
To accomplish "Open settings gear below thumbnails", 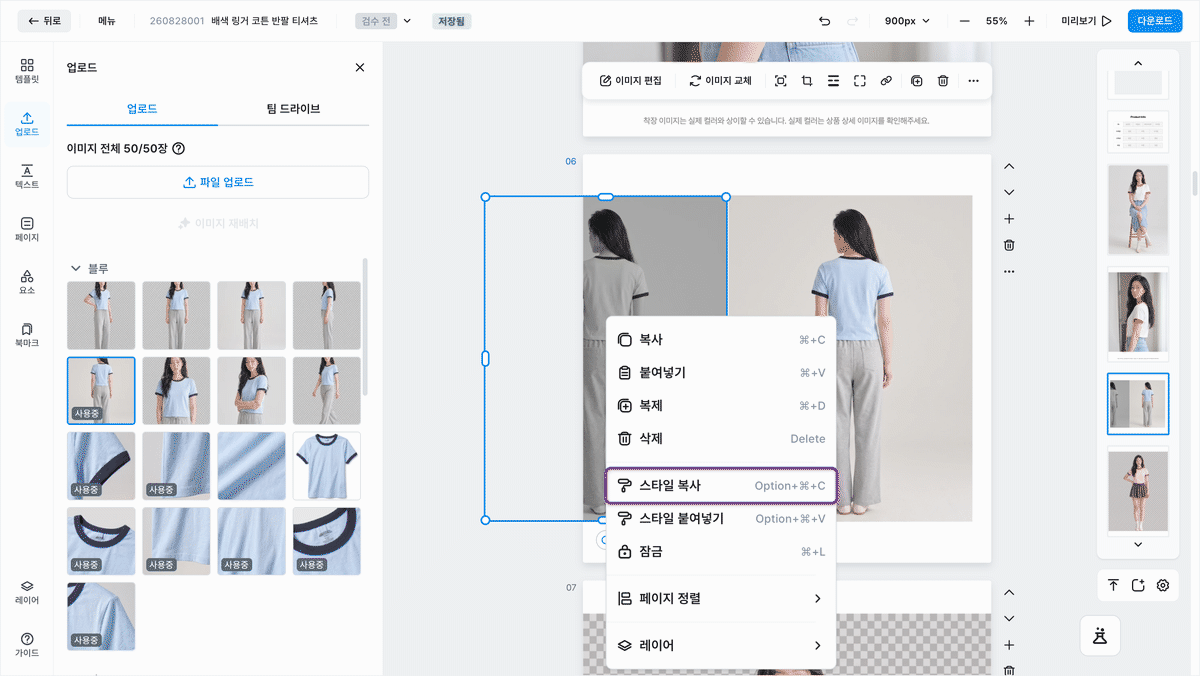I will tap(1163, 585).
